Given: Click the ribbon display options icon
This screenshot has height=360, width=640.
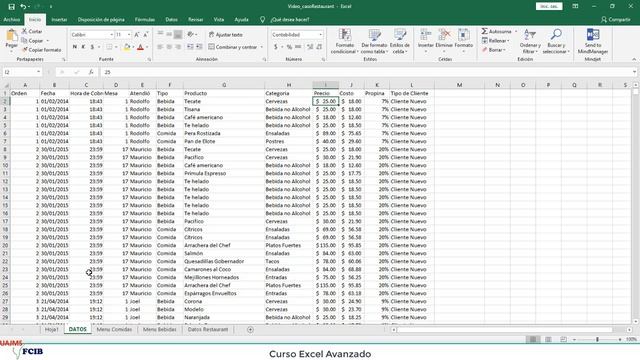Looking at the screenshot, I should pos(575,7).
